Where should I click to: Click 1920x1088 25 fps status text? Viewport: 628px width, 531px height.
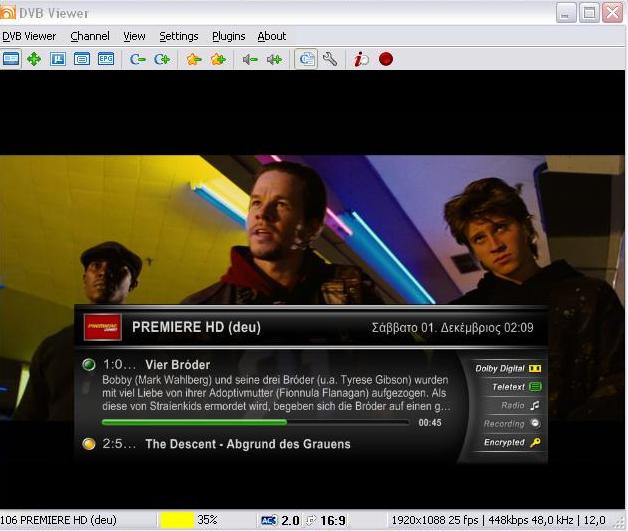point(435,520)
